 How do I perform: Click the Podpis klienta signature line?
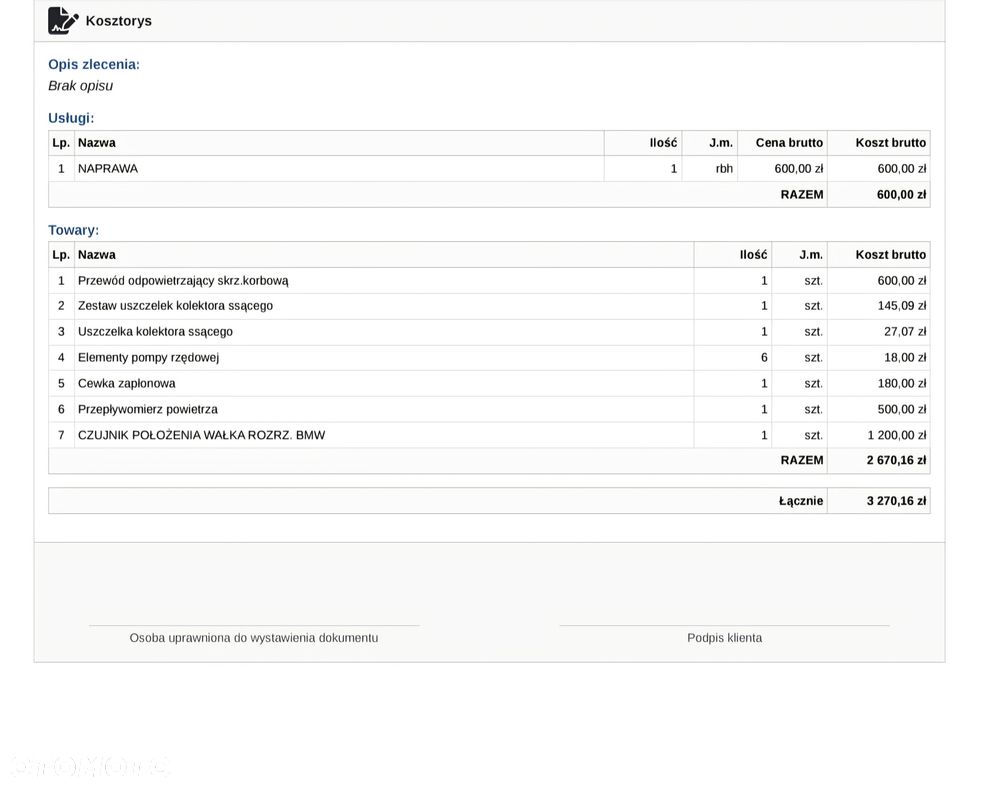point(724,626)
